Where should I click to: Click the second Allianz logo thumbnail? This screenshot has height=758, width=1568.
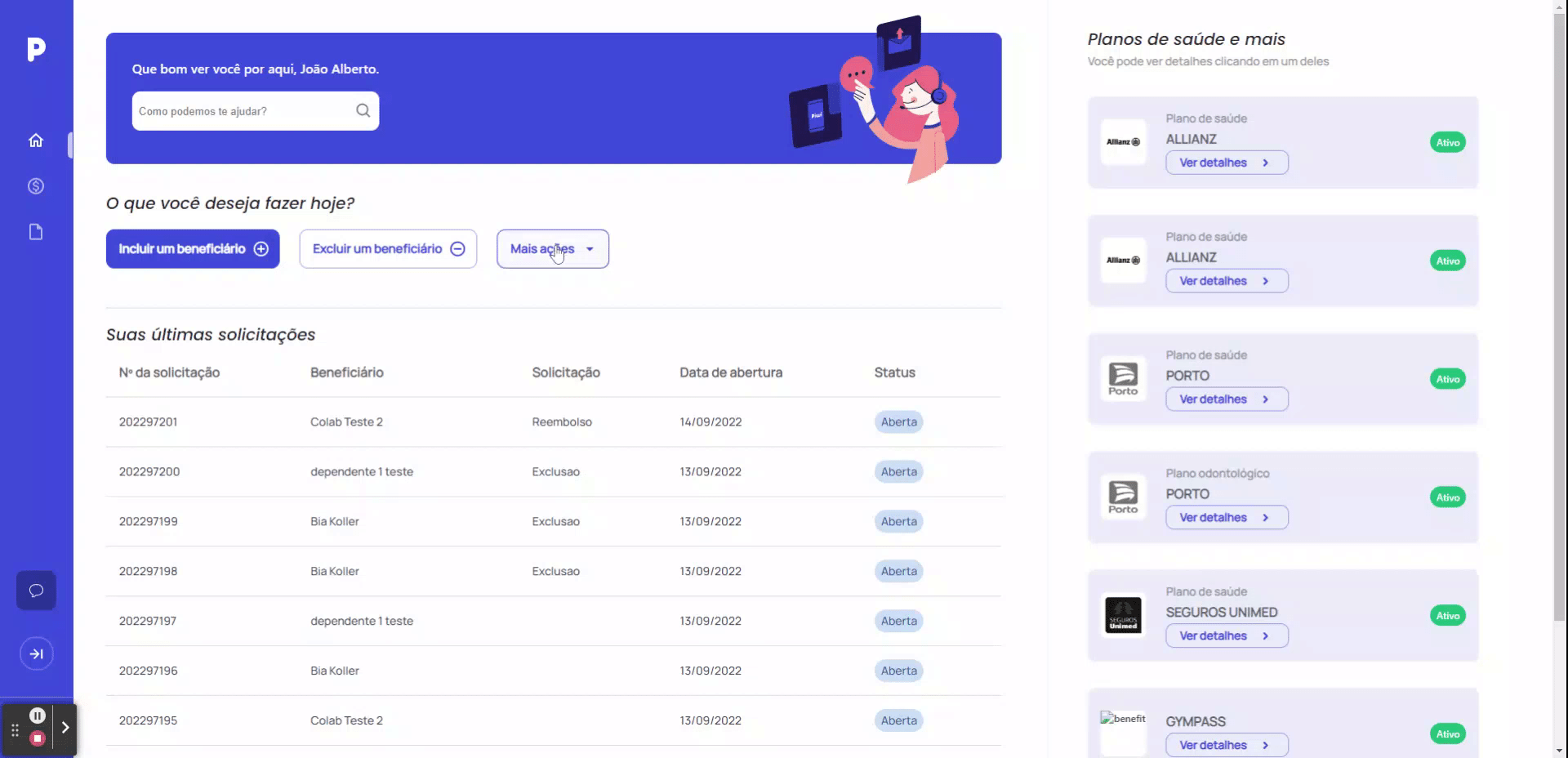click(1123, 261)
